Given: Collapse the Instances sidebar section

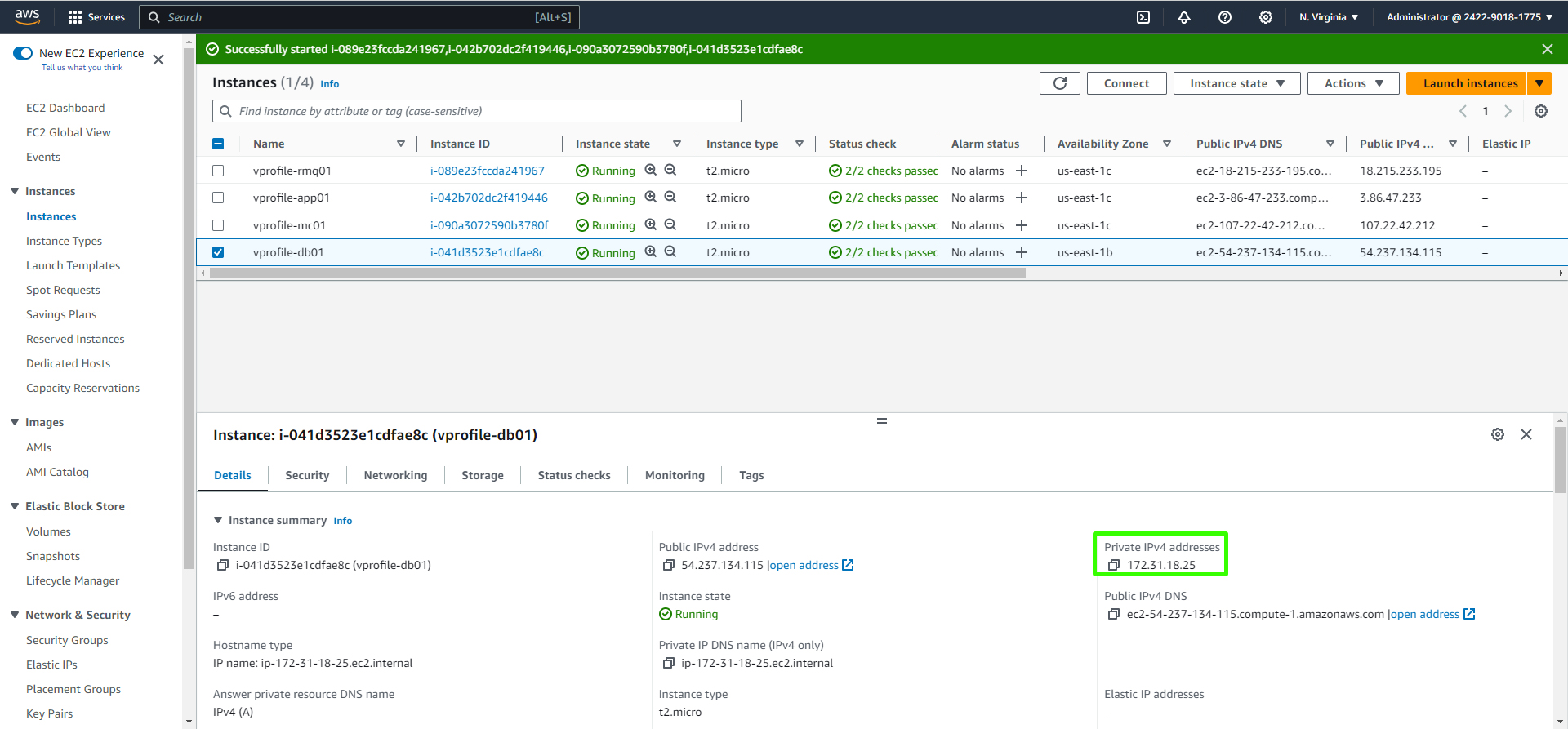Looking at the screenshot, I should (x=15, y=191).
